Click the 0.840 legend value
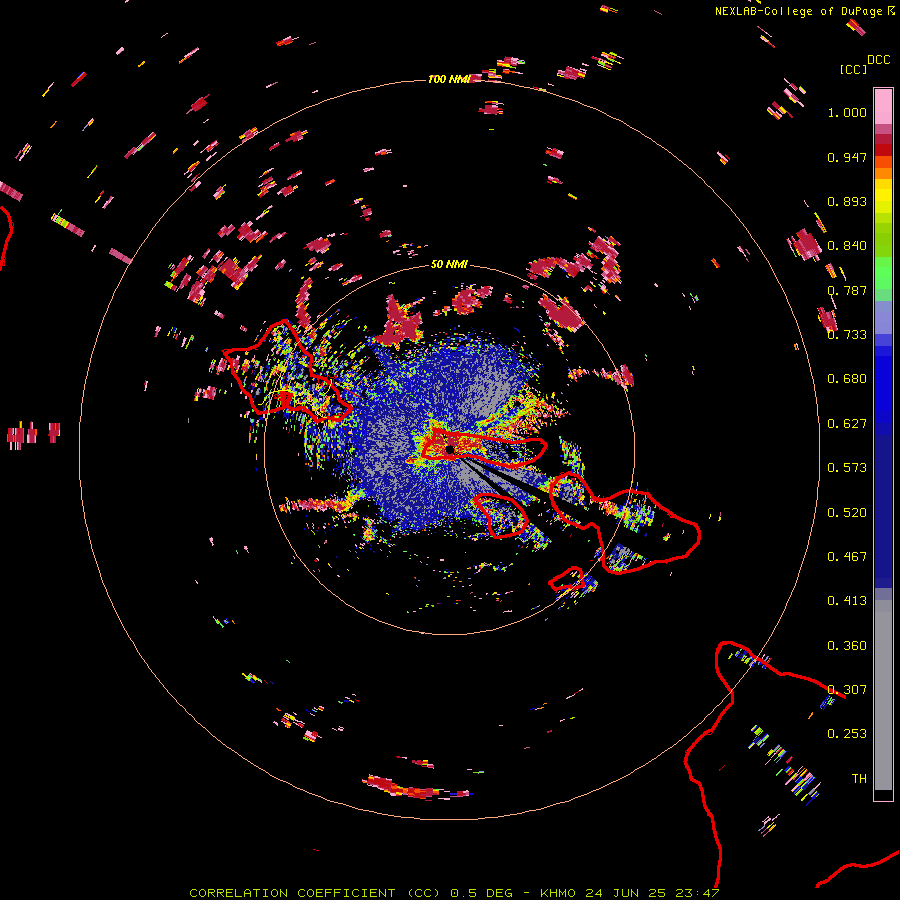This screenshot has width=900, height=900. coord(847,246)
